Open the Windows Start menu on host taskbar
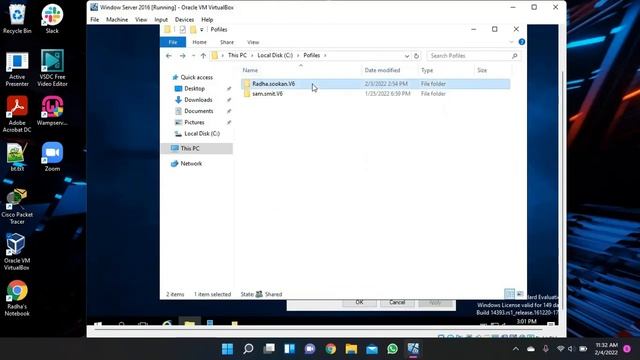Viewport: 640px width, 360px height. pos(227,349)
